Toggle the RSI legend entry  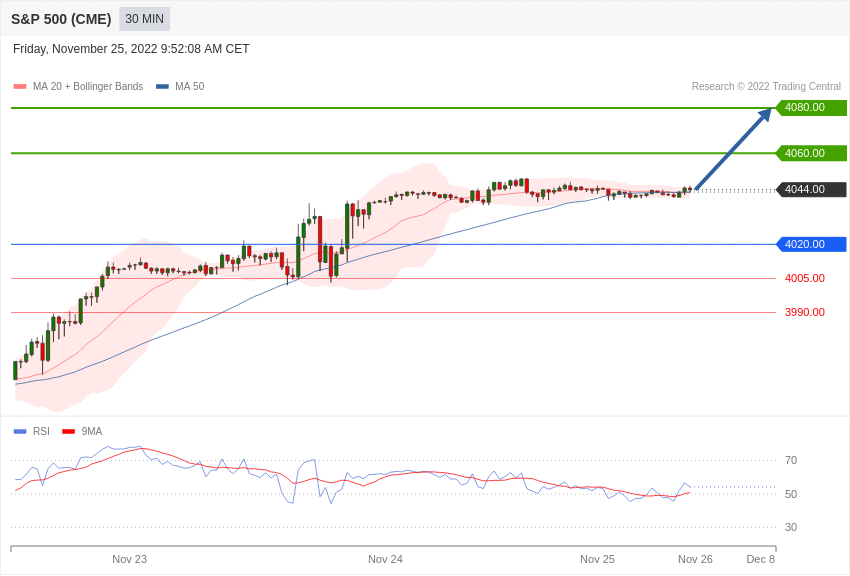[x=31, y=431]
